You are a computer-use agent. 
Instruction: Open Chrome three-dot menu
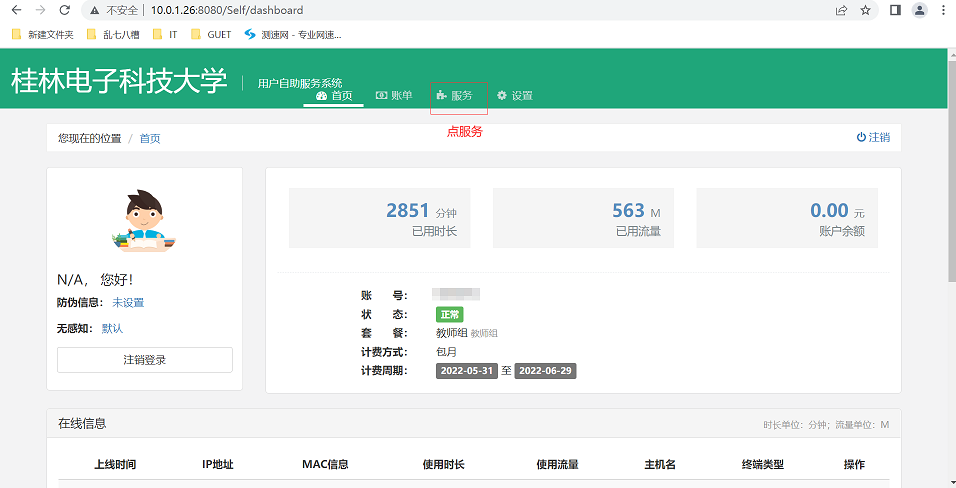pyautogui.click(x=942, y=10)
